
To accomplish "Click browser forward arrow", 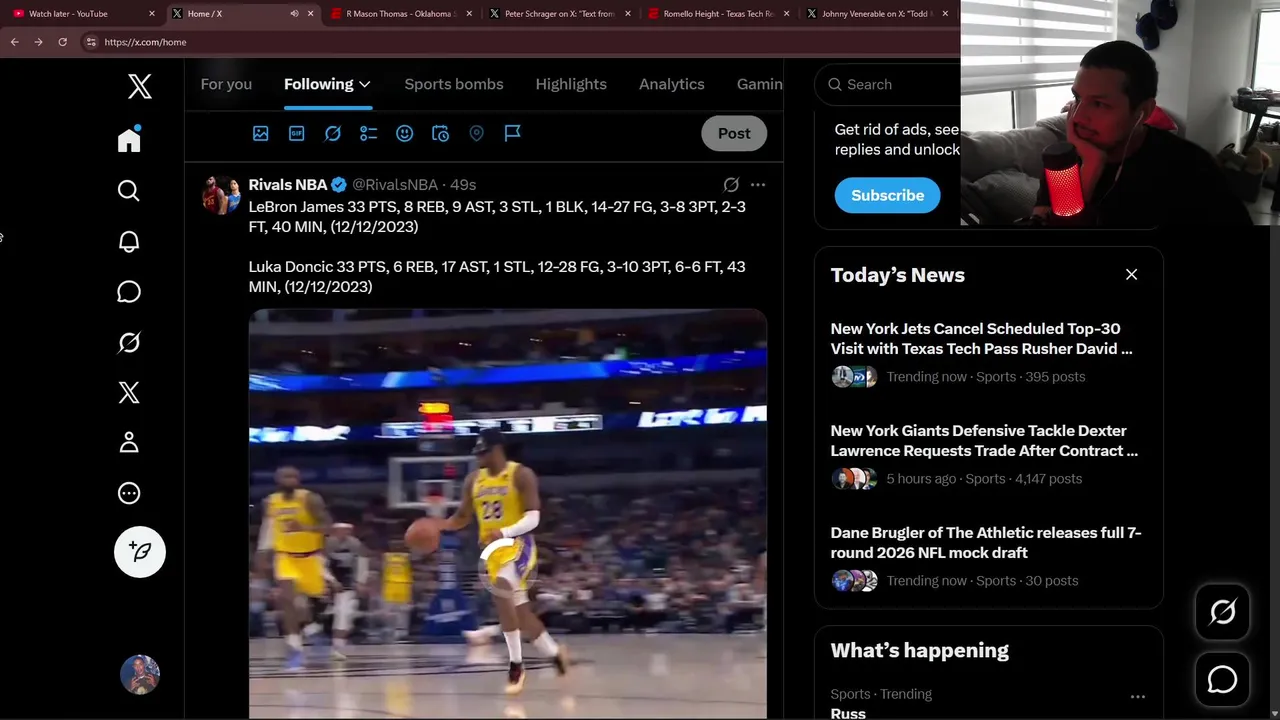I will pyautogui.click(x=38, y=42).
